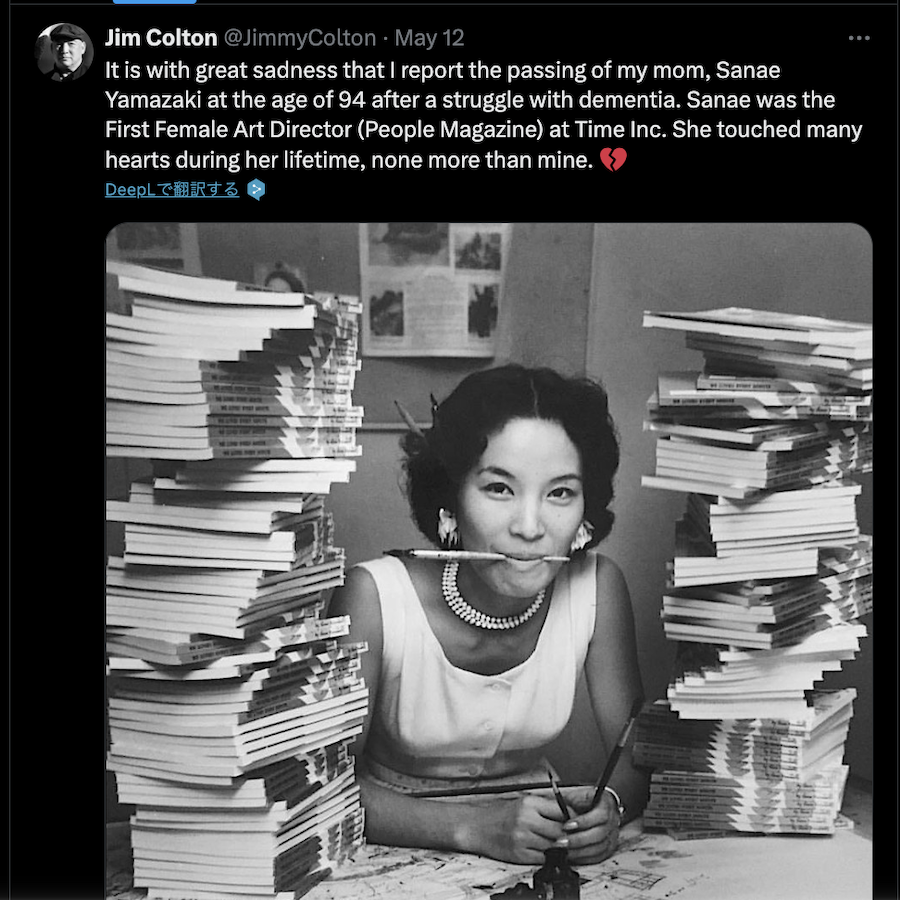The image size is (900, 900).
Task: Click the left stack of magazines in photo
Action: click(x=234, y=580)
